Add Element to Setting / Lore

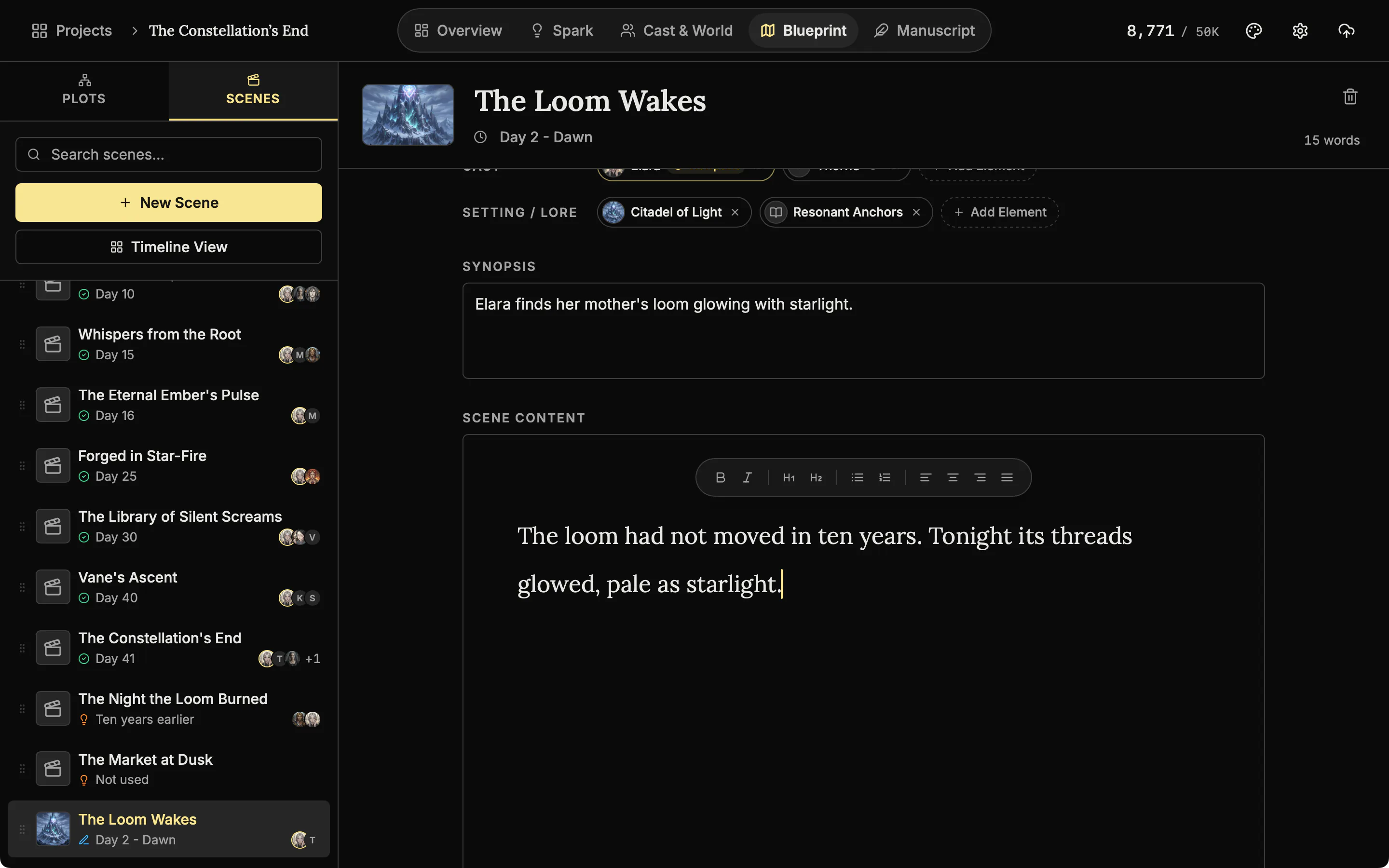pos(1000,212)
